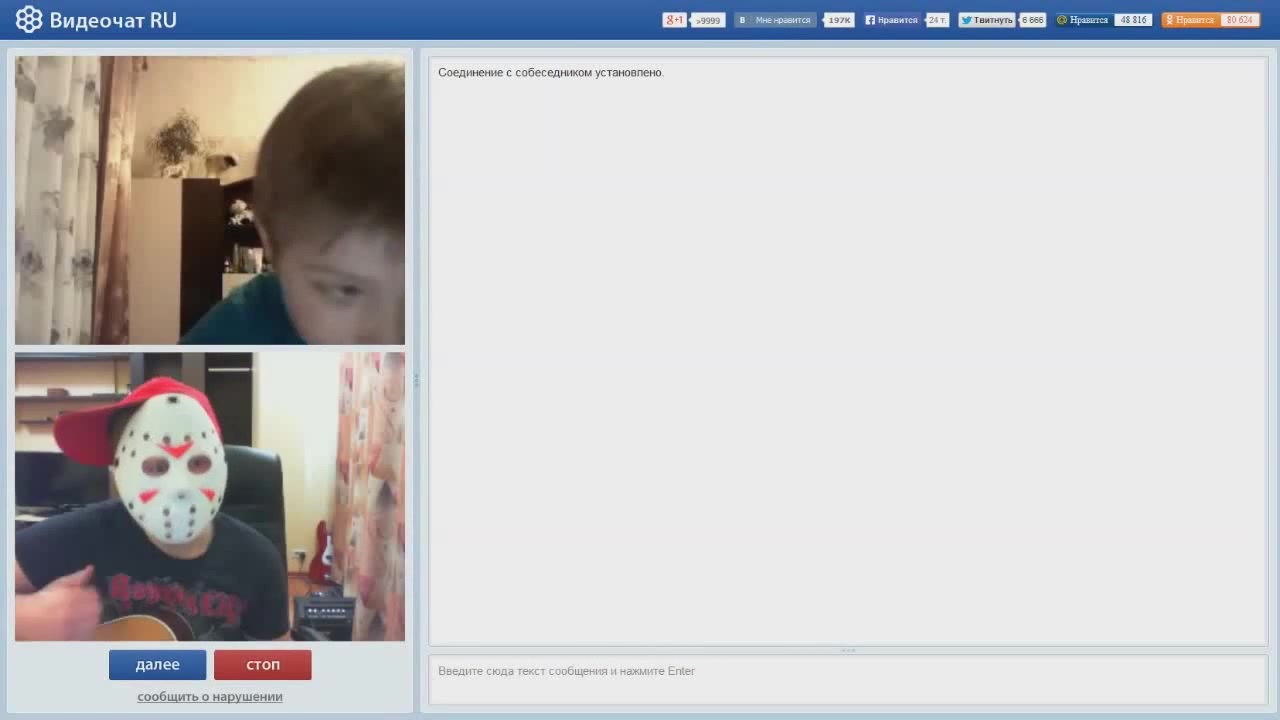Image resolution: width=1280 pixels, height=720 pixels.
Task: Click the Mail.ru 'Нравится' button
Action: click(x=1083, y=20)
